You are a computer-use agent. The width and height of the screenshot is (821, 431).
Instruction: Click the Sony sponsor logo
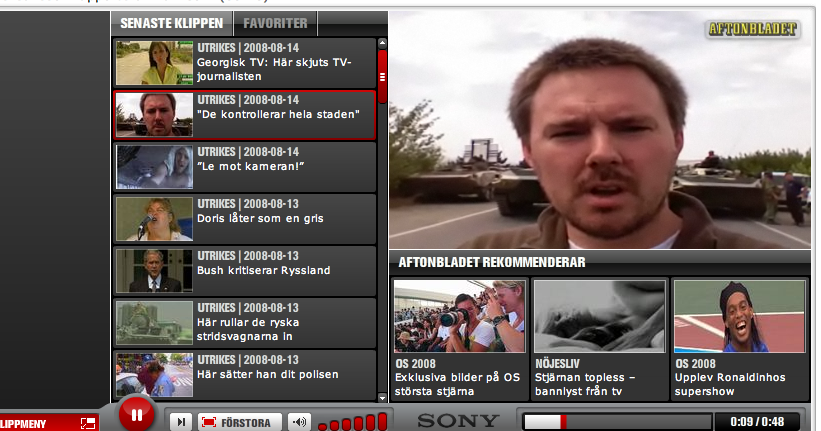[x=458, y=421]
